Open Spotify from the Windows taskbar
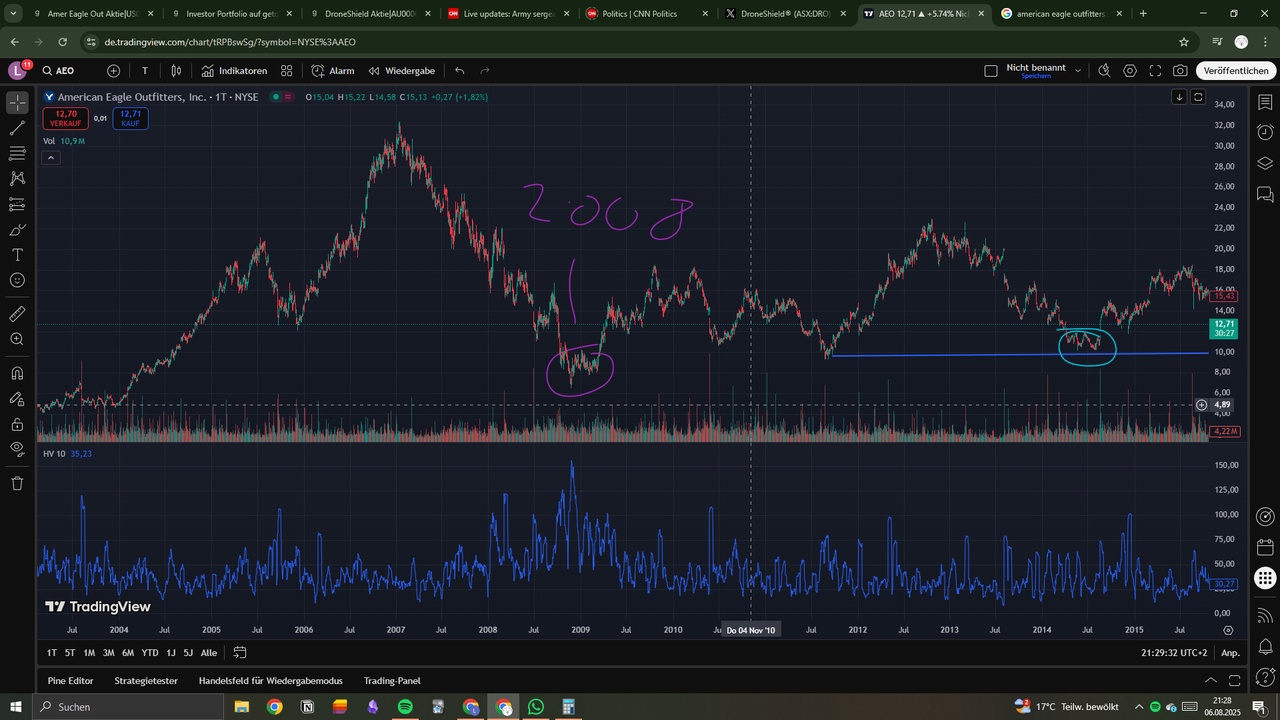1280x720 pixels. 405,707
